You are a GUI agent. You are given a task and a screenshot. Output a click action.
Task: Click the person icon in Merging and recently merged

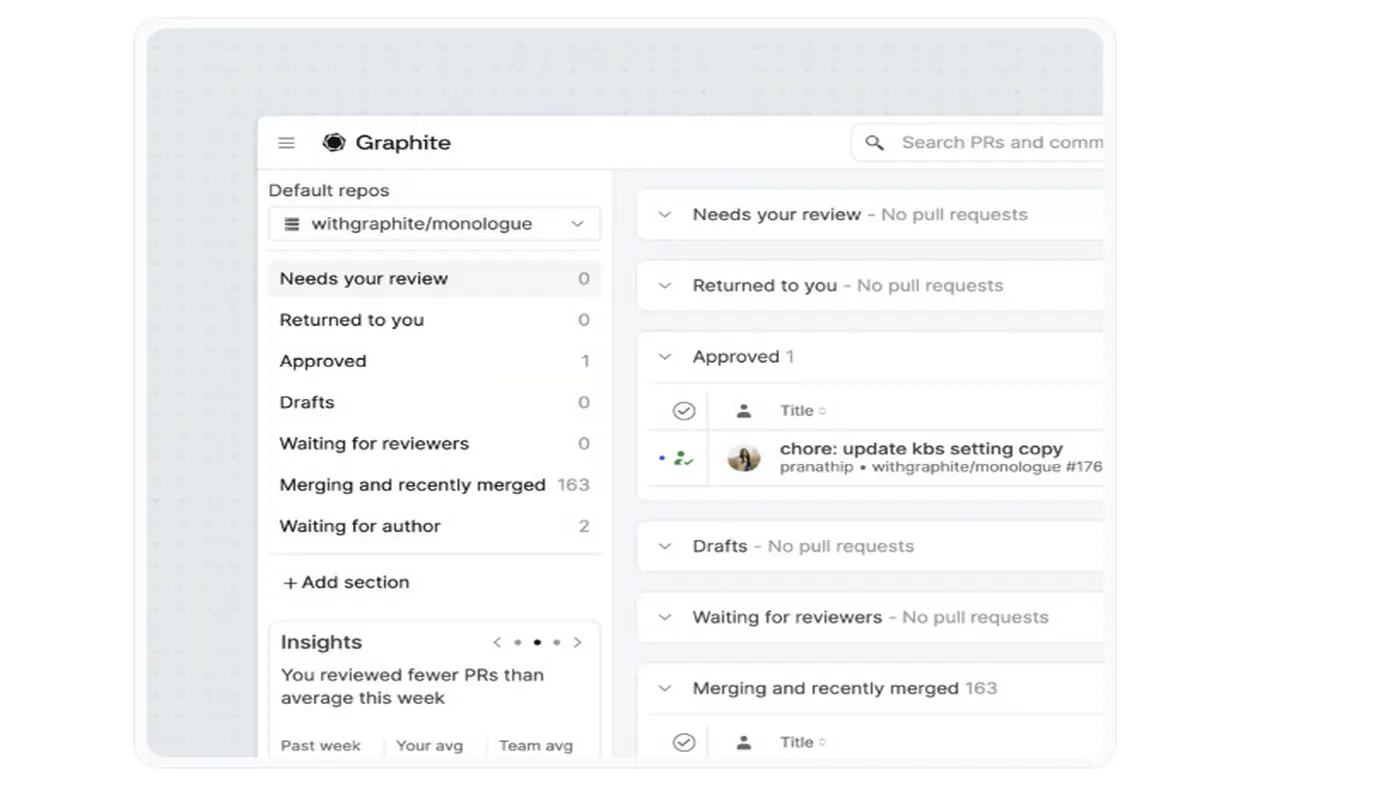coord(743,743)
